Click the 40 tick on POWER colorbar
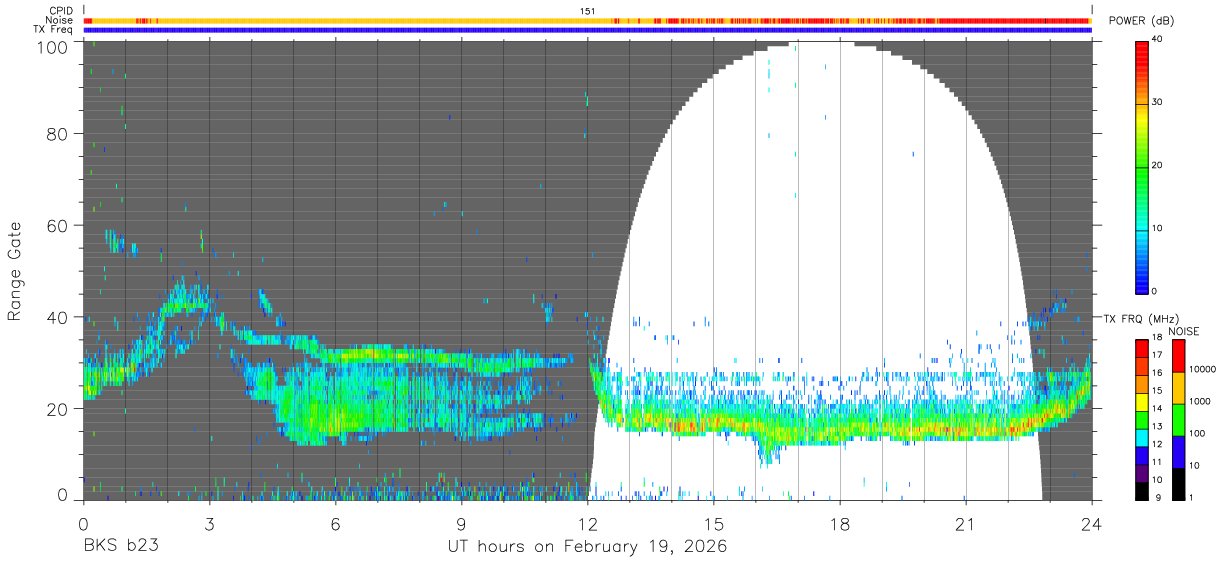This screenshot has height=567, width=1228. click(x=1158, y=39)
